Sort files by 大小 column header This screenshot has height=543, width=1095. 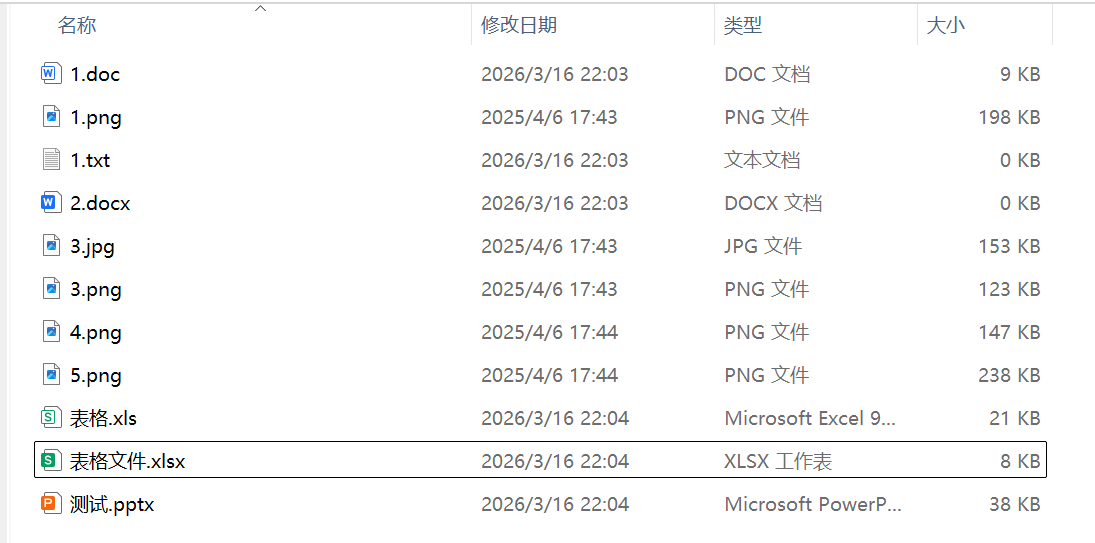point(946,26)
